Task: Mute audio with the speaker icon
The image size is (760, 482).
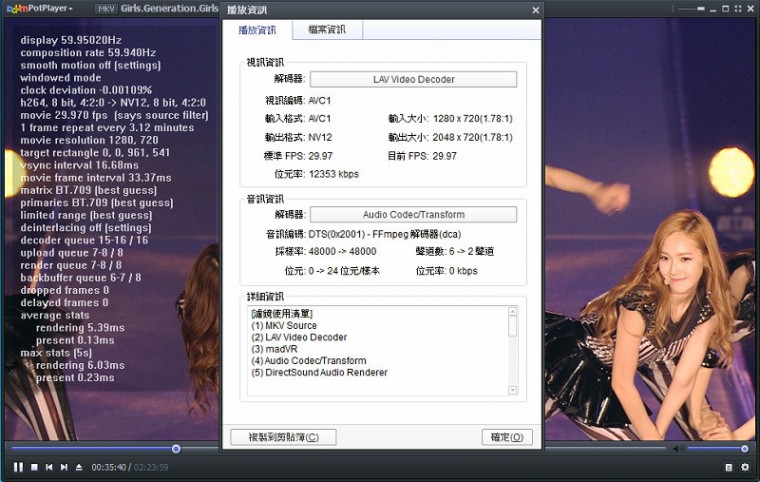Action: point(676,448)
